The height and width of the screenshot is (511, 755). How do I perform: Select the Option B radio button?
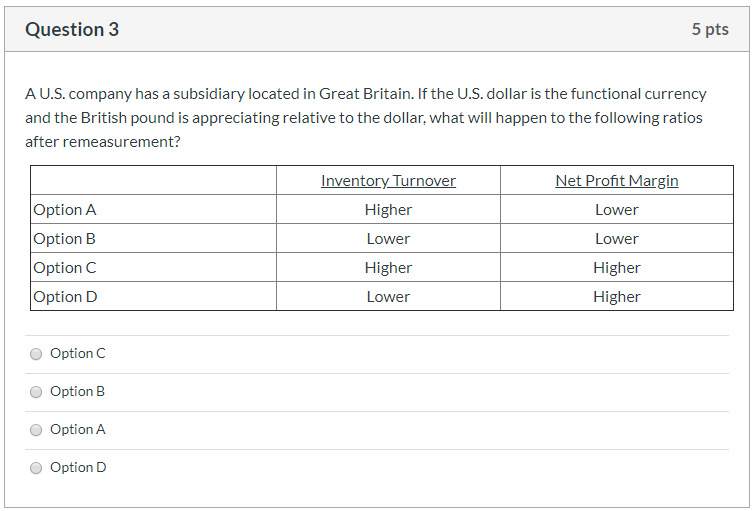point(36,393)
